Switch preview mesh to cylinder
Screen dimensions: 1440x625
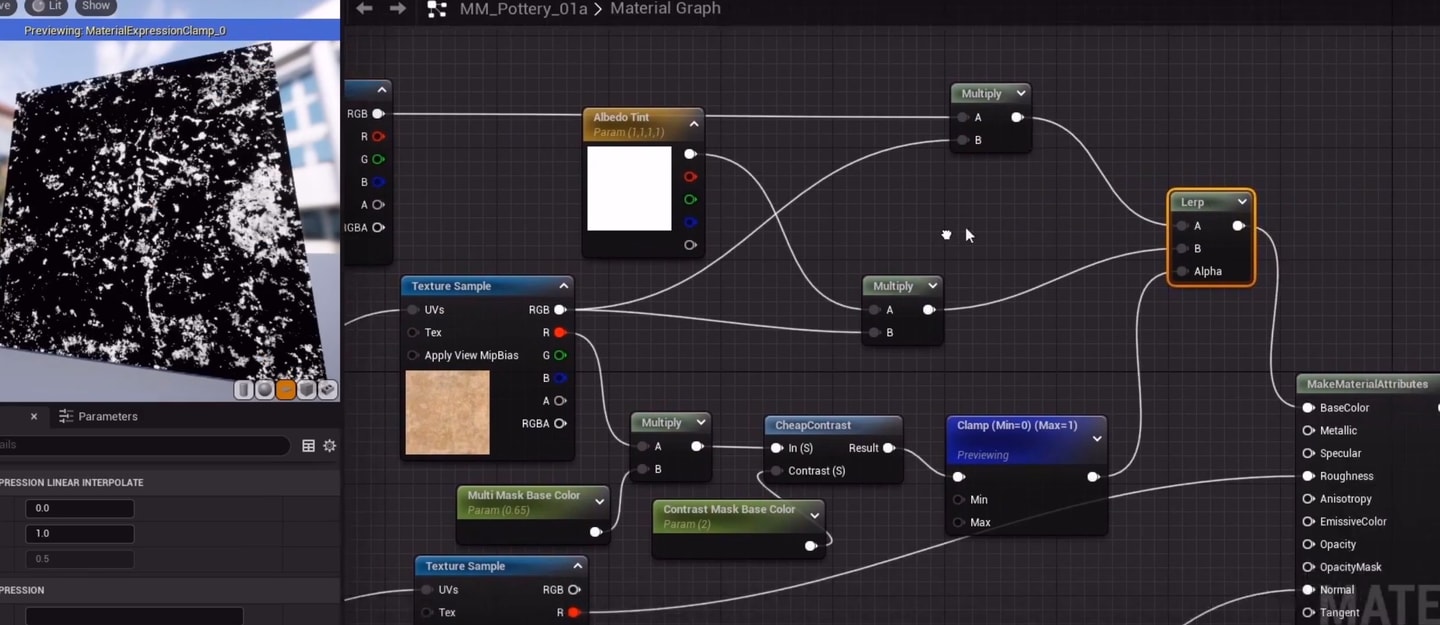pos(244,390)
